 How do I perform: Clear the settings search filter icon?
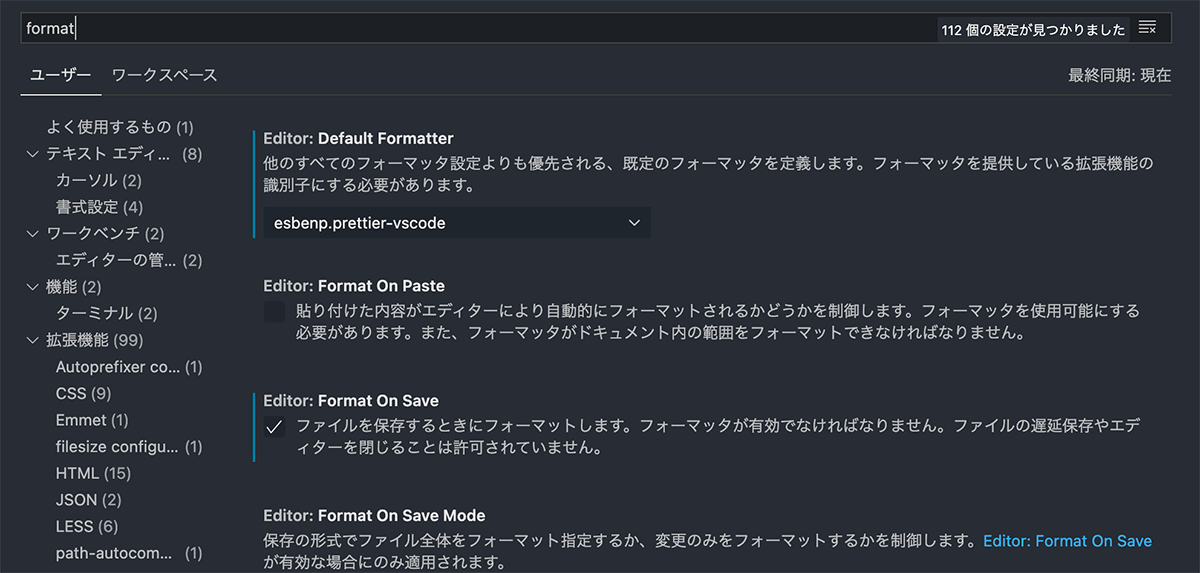coord(1147,28)
